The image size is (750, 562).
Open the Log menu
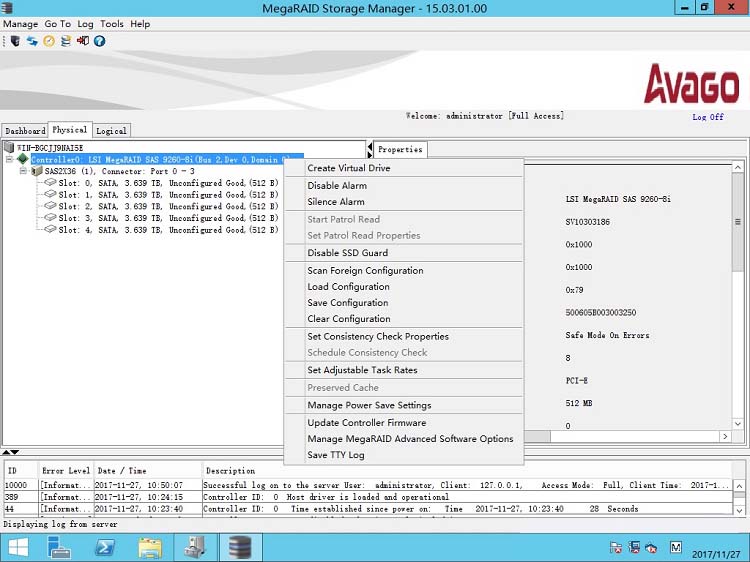[86, 24]
